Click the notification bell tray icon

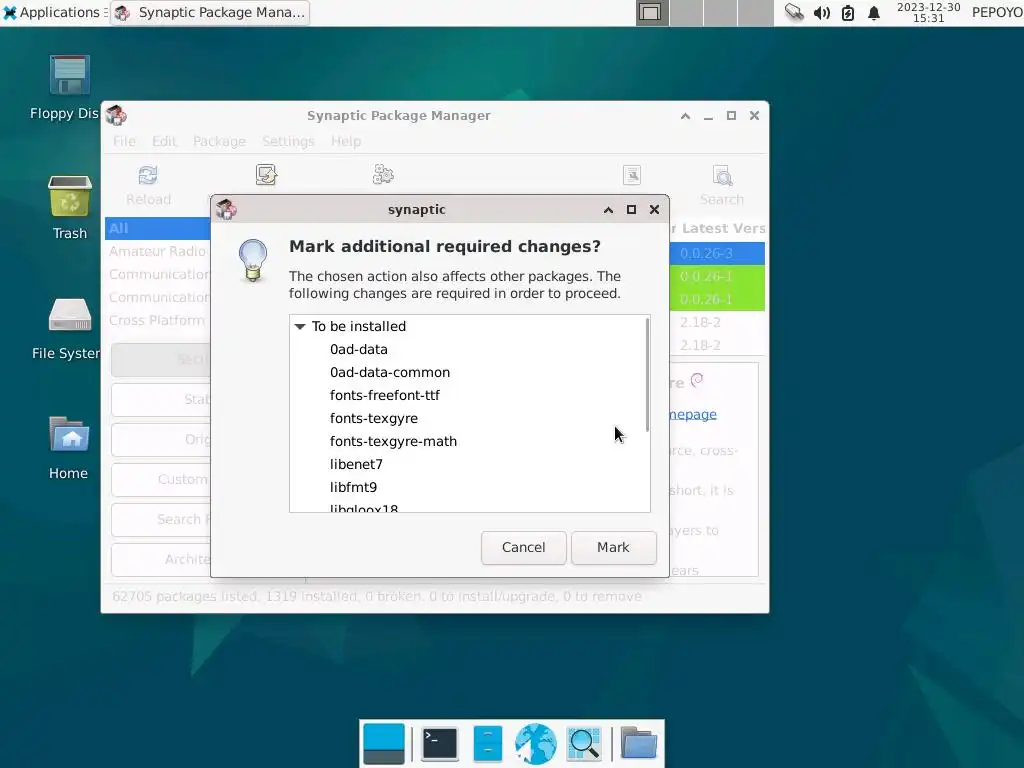coord(874,12)
